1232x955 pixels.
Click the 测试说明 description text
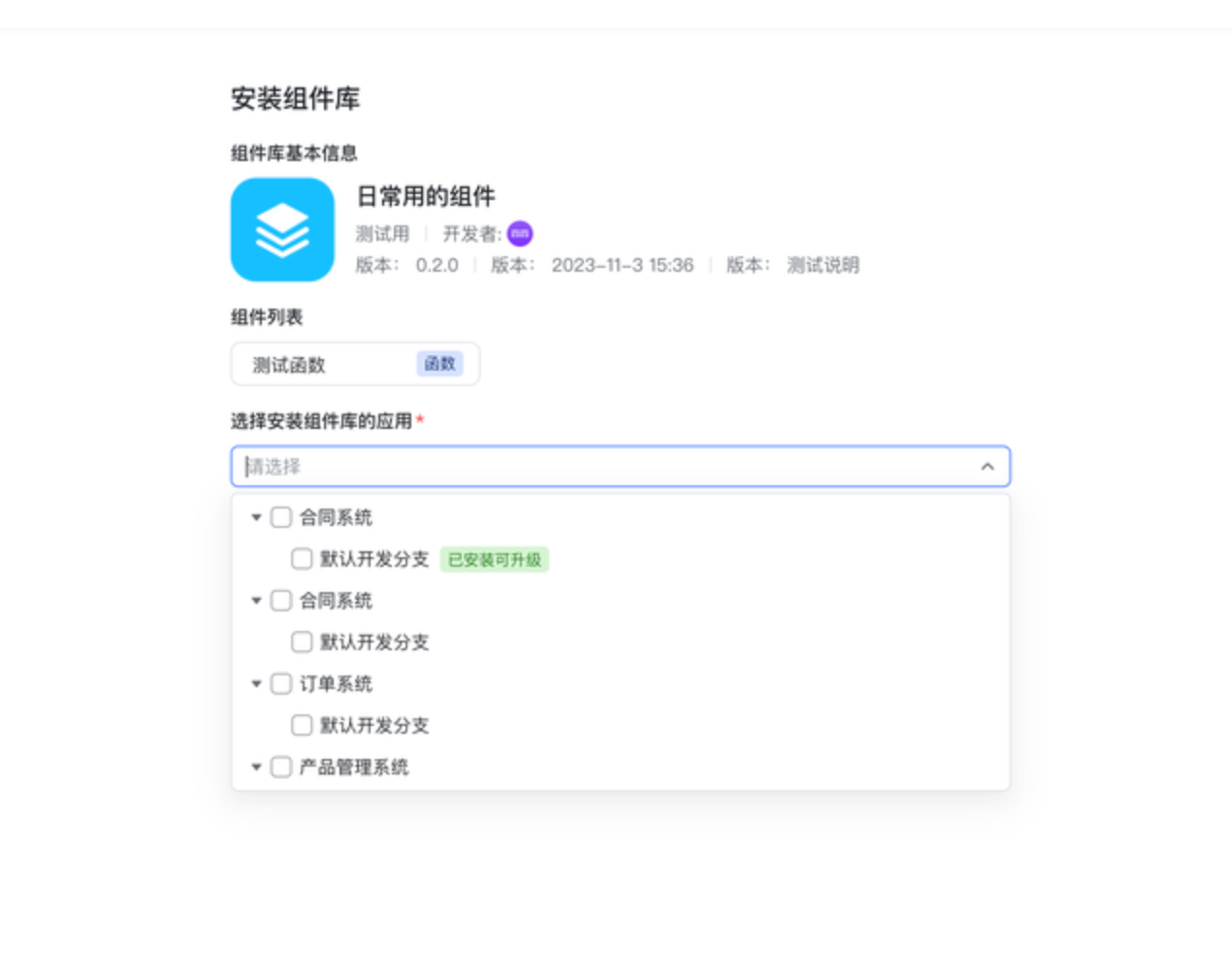[x=823, y=266]
